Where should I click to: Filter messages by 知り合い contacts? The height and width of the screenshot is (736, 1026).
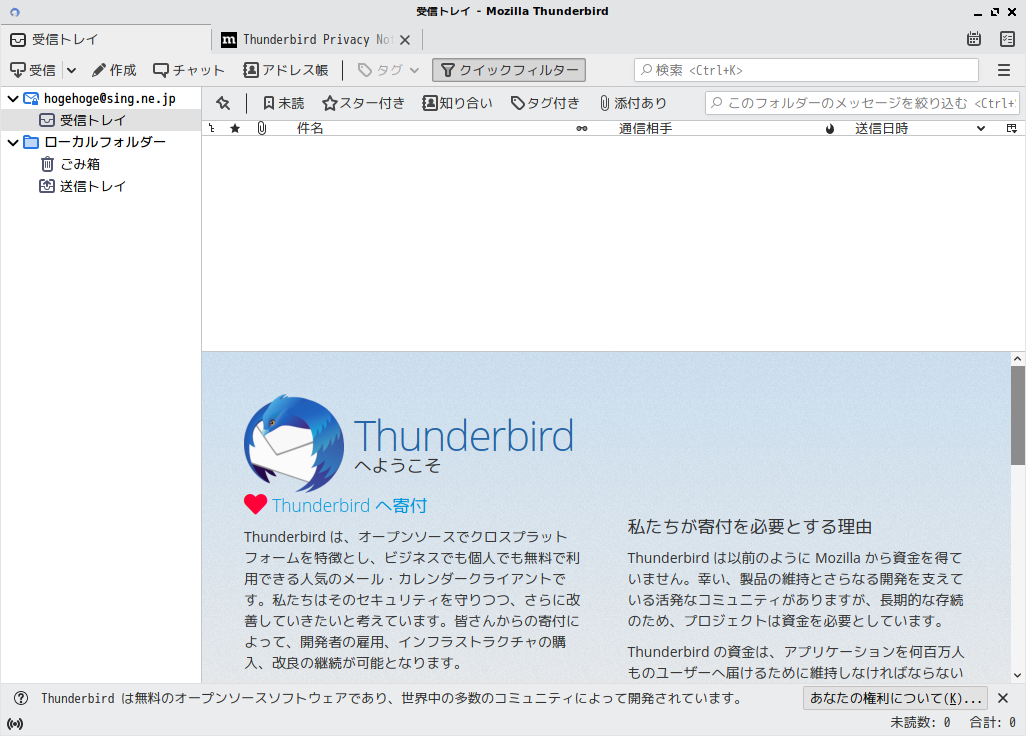[x=457, y=103]
